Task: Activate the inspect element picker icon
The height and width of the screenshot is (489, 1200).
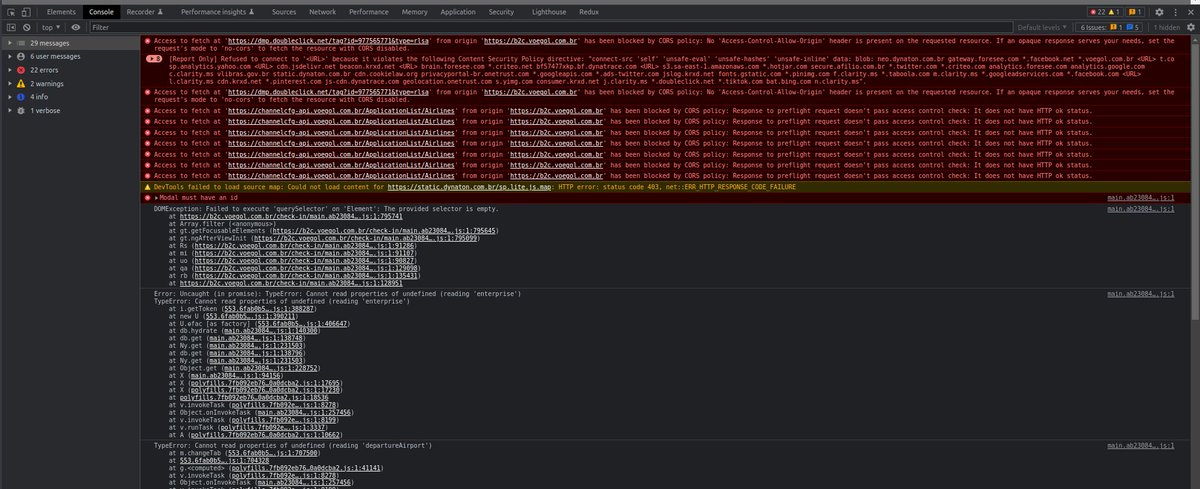Action: [12, 11]
